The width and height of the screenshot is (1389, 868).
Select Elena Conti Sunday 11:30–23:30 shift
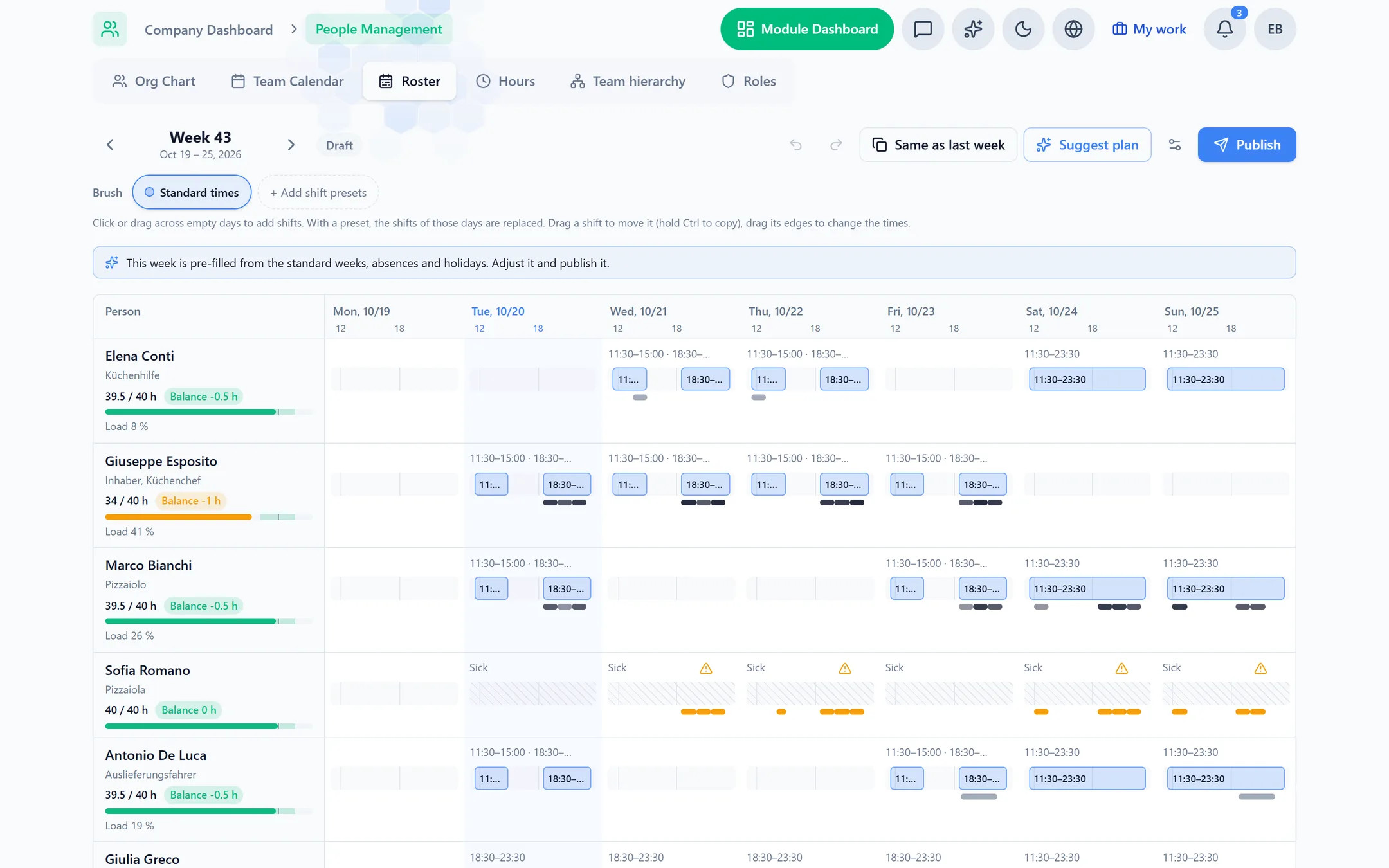(x=1226, y=379)
